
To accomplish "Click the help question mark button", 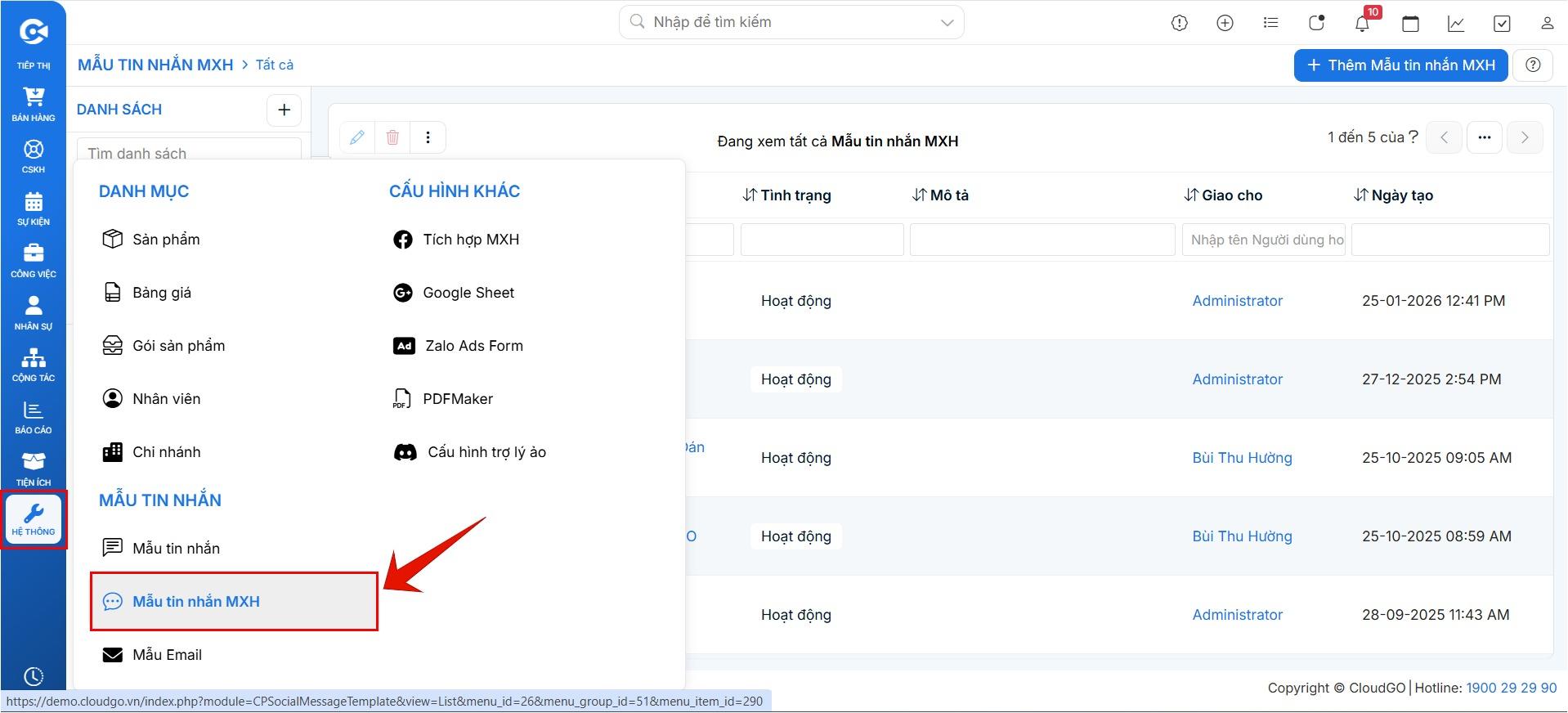I will [1533, 65].
